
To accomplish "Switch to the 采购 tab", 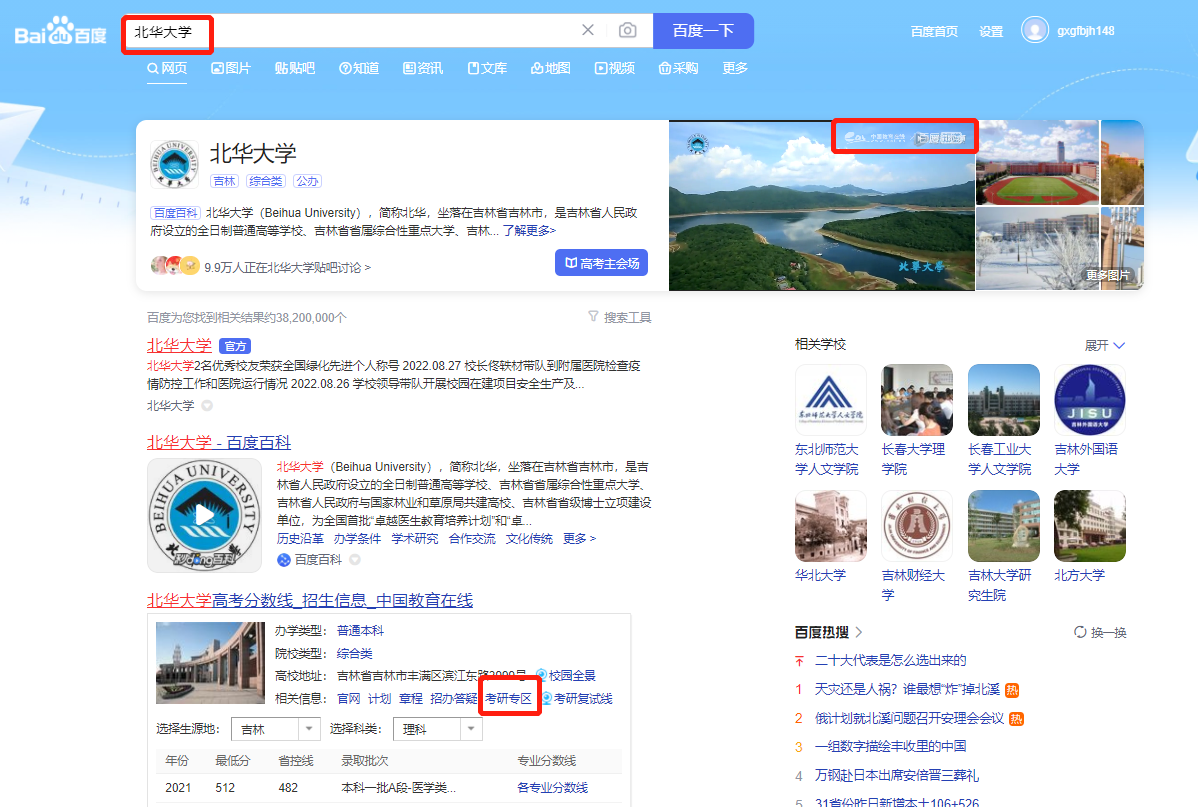I will (678, 68).
